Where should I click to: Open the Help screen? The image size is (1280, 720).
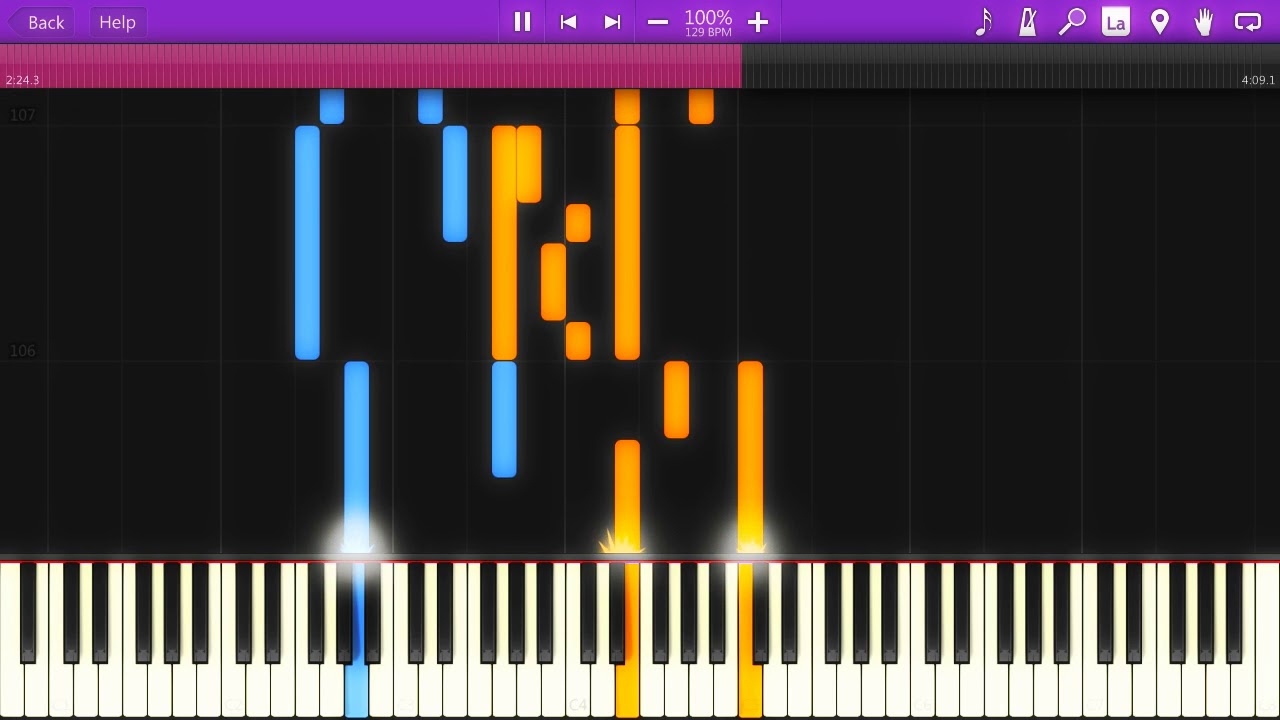click(117, 22)
